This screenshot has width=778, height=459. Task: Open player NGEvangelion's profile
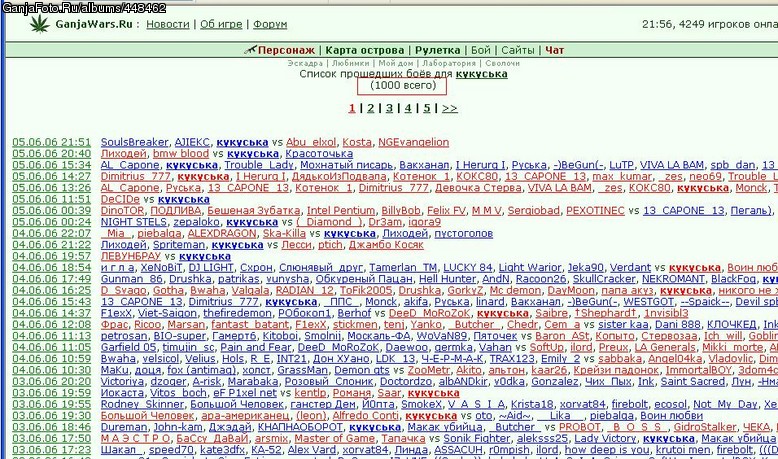[x=413, y=142]
